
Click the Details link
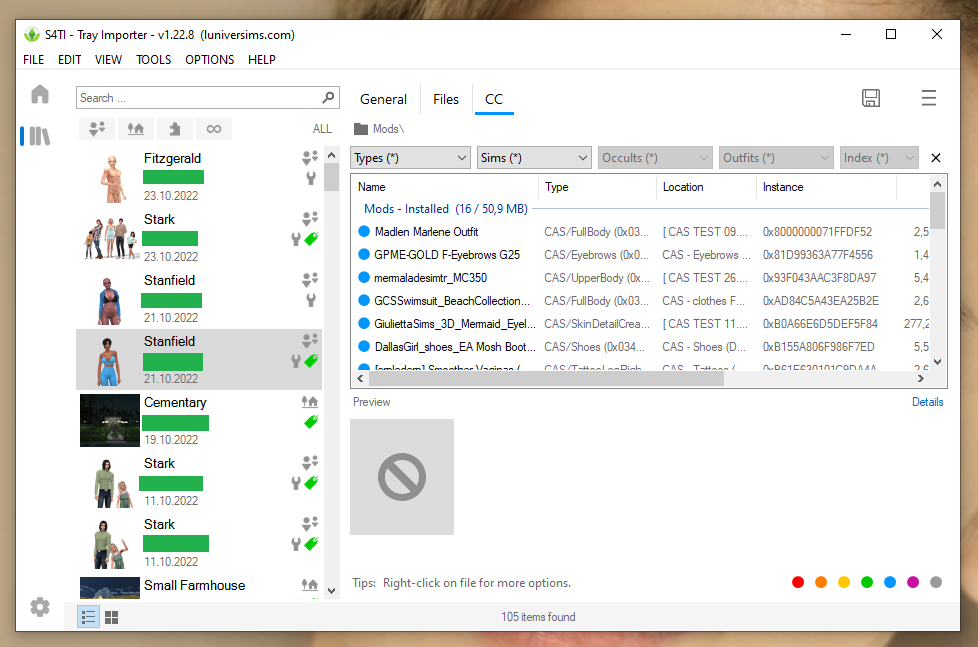tap(927, 402)
